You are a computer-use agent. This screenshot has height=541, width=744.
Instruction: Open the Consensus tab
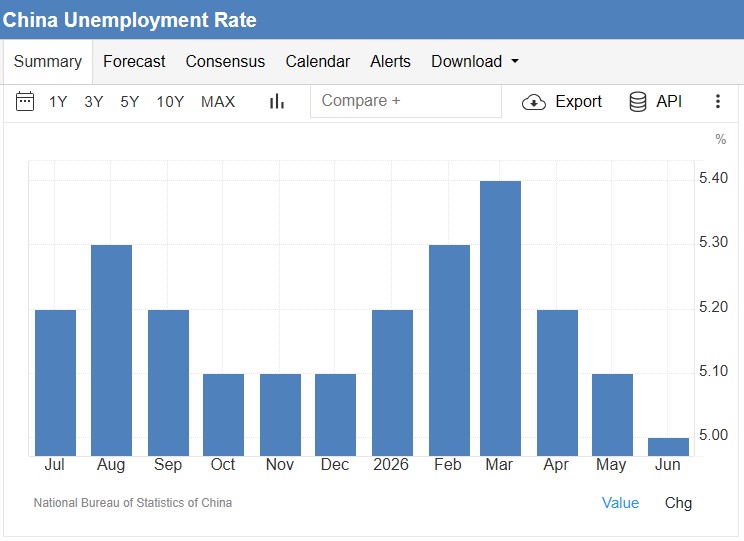pyautogui.click(x=225, y=61)
